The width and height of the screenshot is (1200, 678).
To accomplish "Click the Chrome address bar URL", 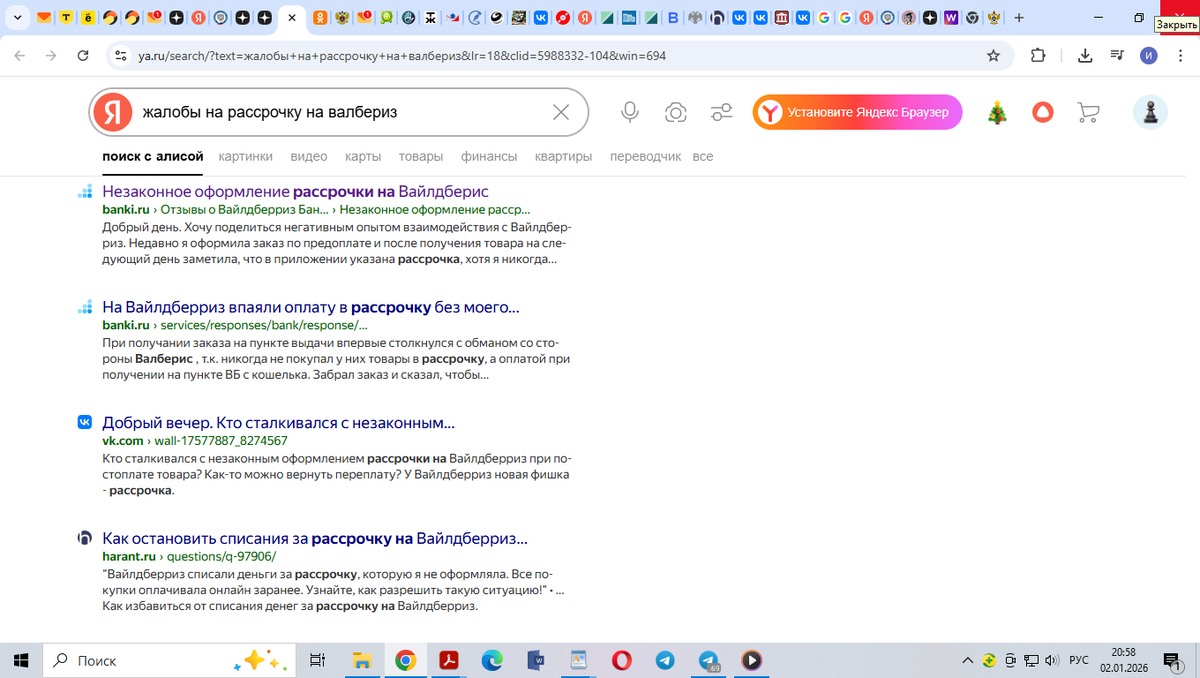I will click(x=402, y=56).
